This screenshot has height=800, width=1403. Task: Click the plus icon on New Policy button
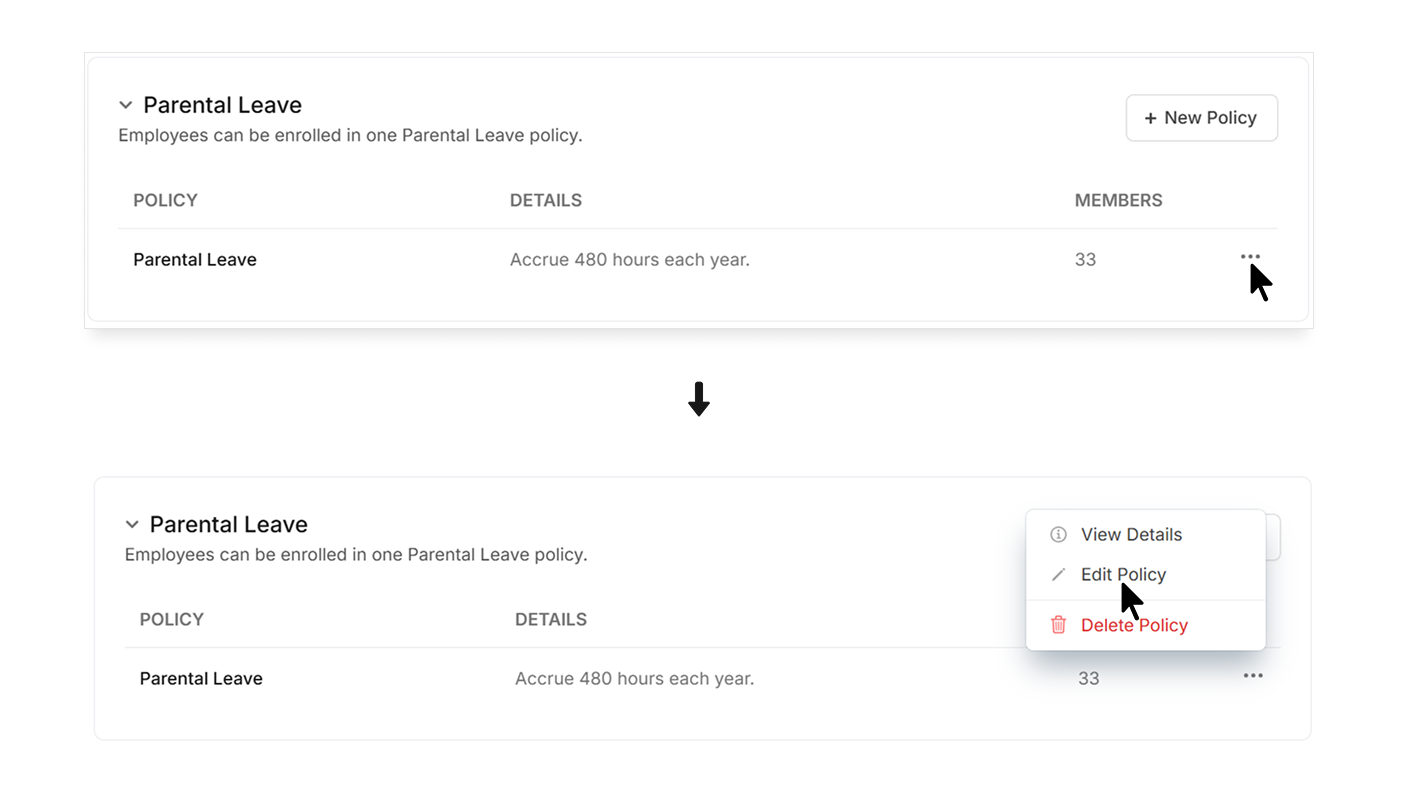click(1150, 118)
